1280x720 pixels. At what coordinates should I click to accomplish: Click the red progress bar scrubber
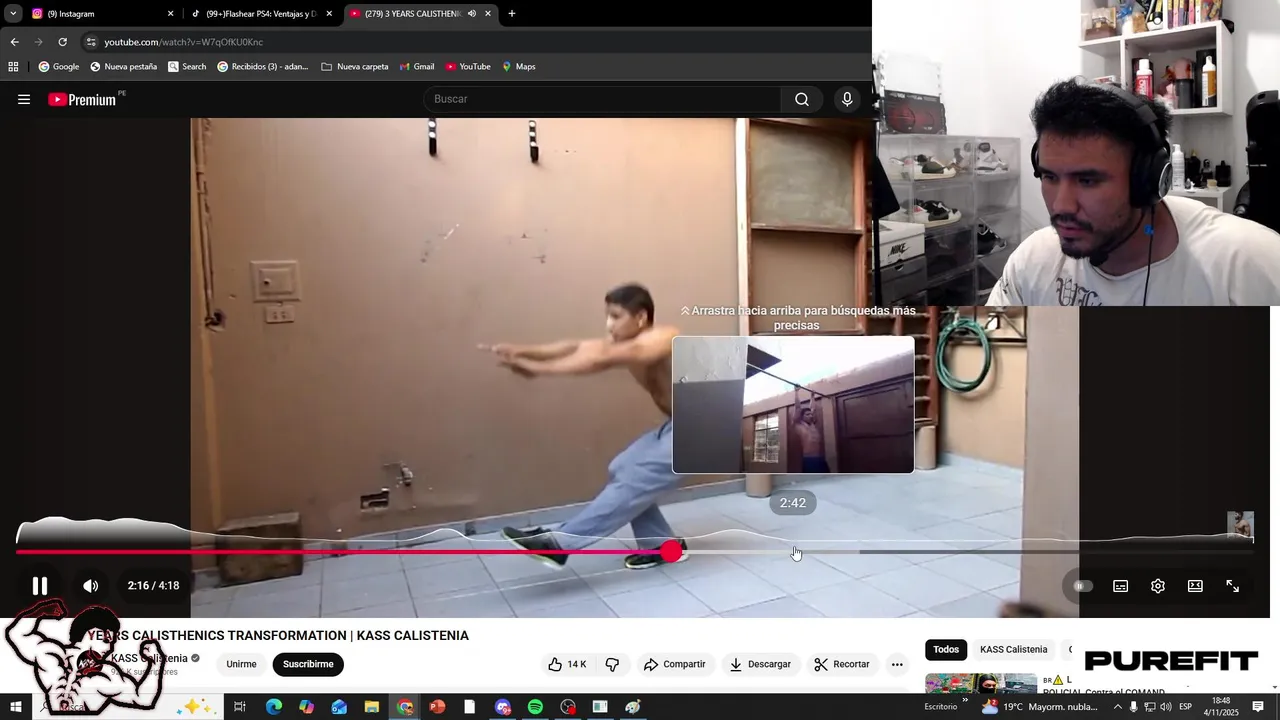[672, 551]
